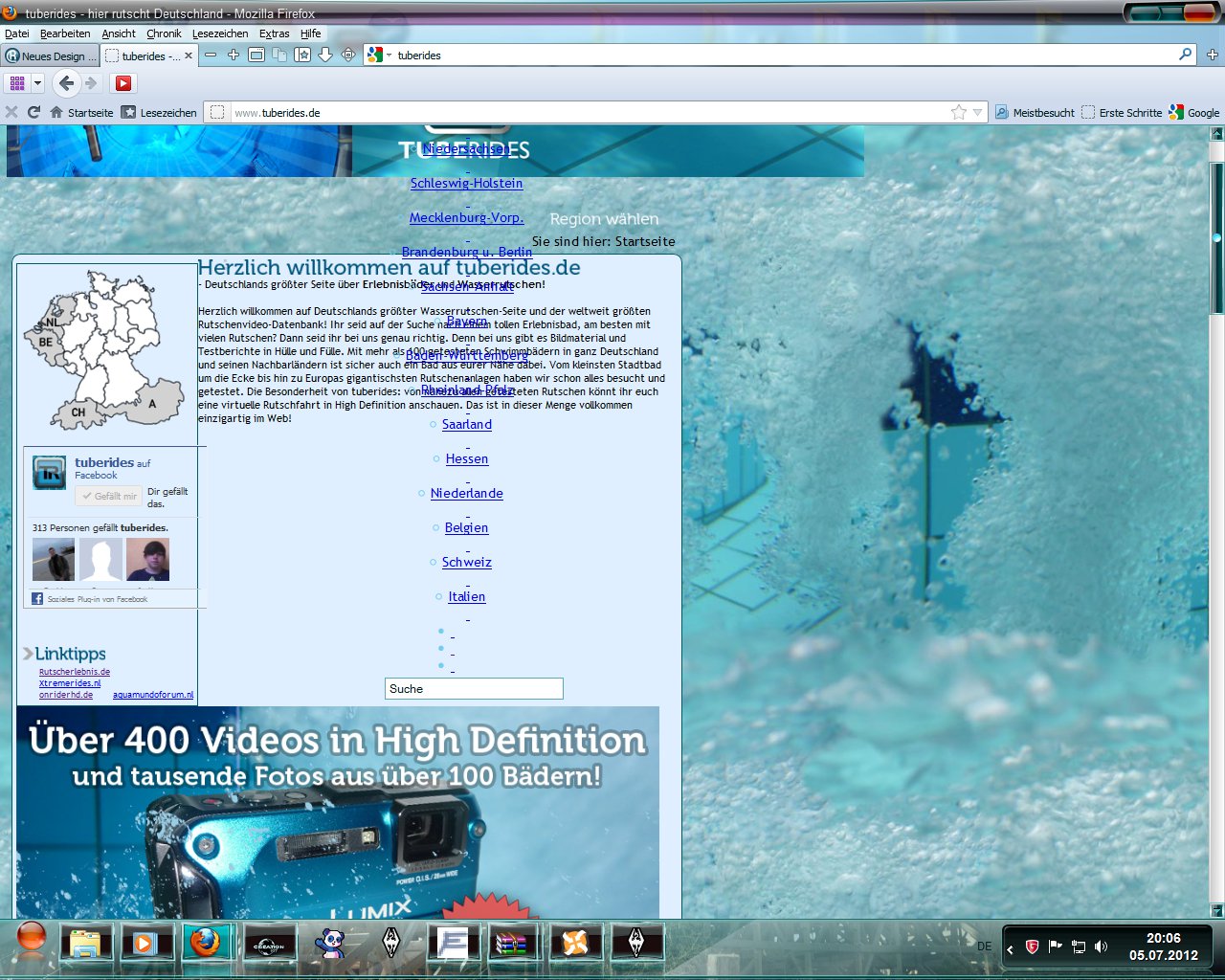This screenshot has width=1225, height=980.
Task: Open the Lesezeichen menu
Action: [x=220, y=33]
